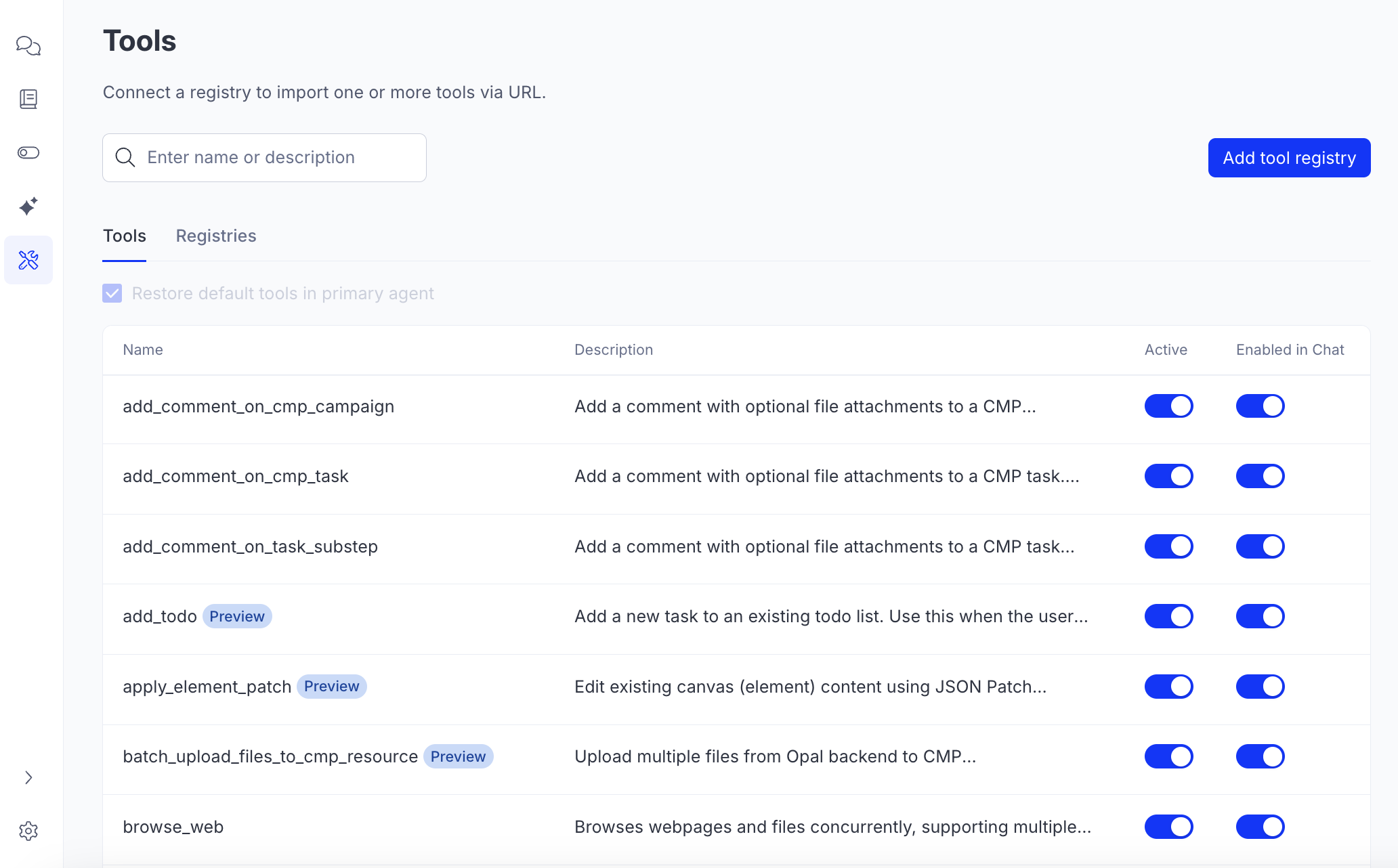Disable Enabled in Chat for apply_element_patch
This screenshot has width=1398, height=868.
click(1260, 687)
